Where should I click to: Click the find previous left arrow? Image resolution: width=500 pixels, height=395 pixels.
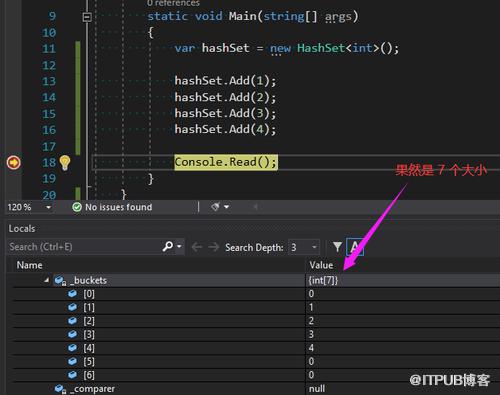pos(197,247)
